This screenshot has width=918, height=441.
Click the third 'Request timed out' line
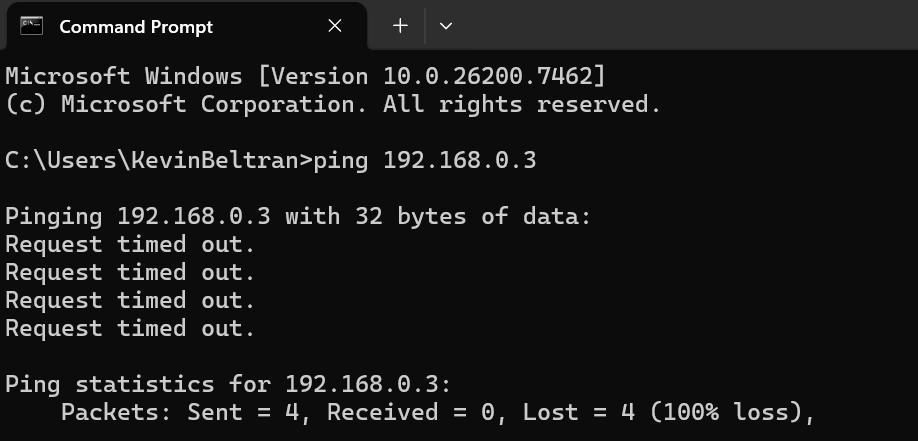(130, 300)
